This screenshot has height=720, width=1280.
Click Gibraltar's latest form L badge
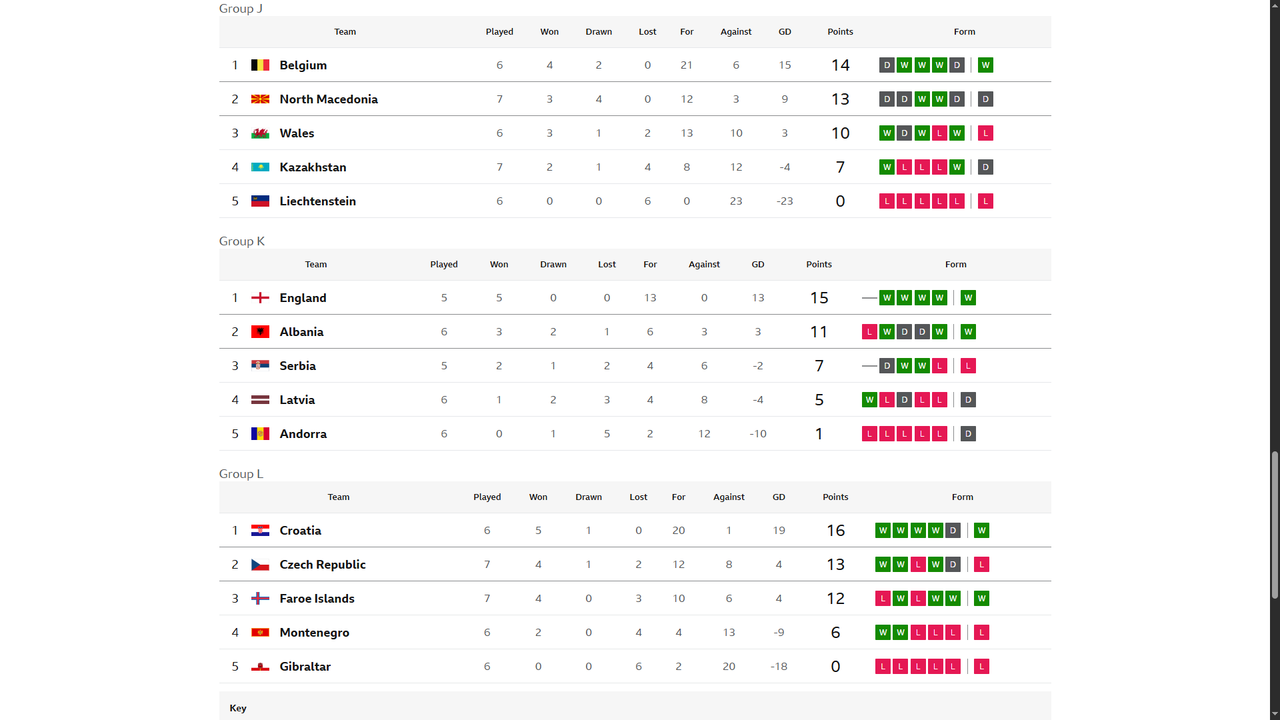click(982, 667)
